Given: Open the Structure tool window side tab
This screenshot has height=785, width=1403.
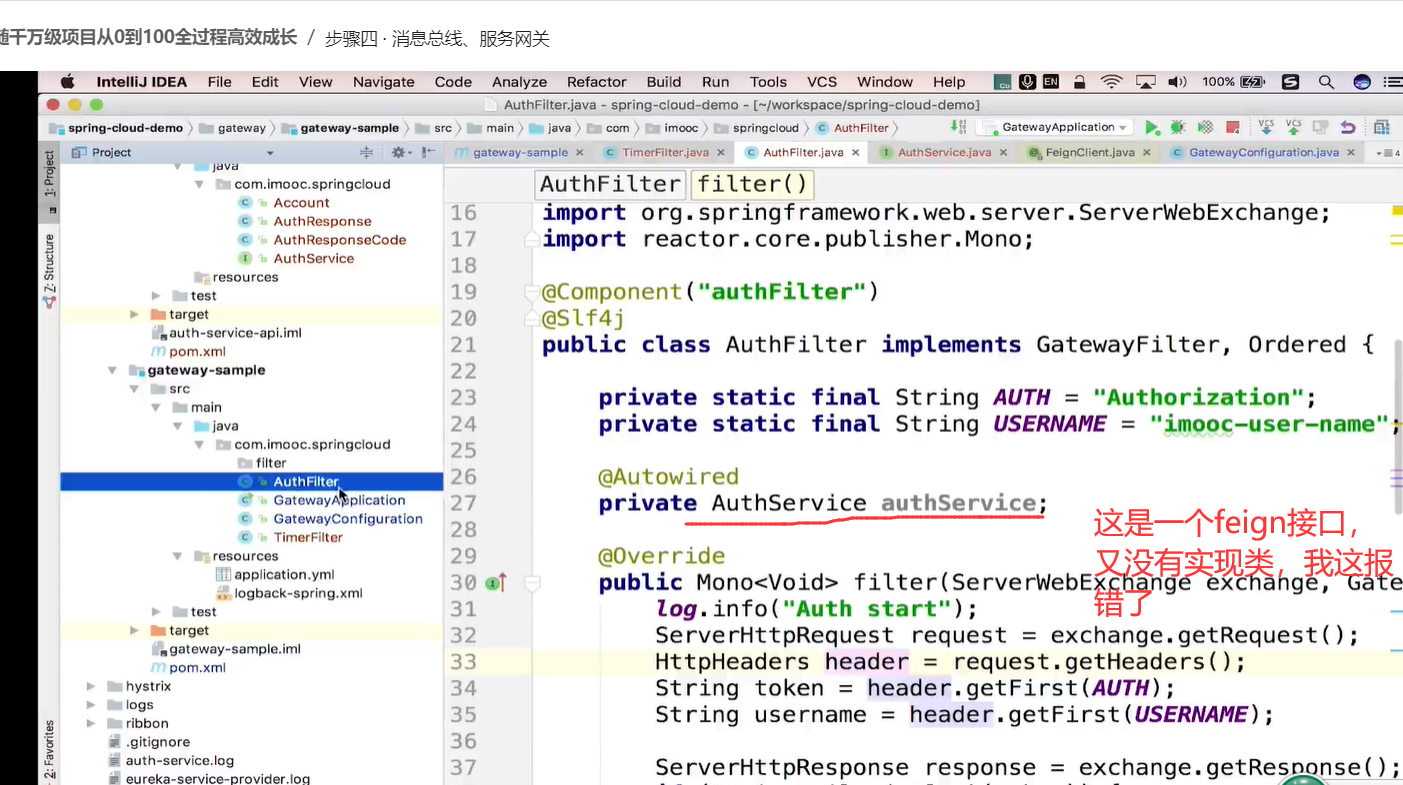Looking at the screenshot, I should pyautogui.click(x=49, y=270).
